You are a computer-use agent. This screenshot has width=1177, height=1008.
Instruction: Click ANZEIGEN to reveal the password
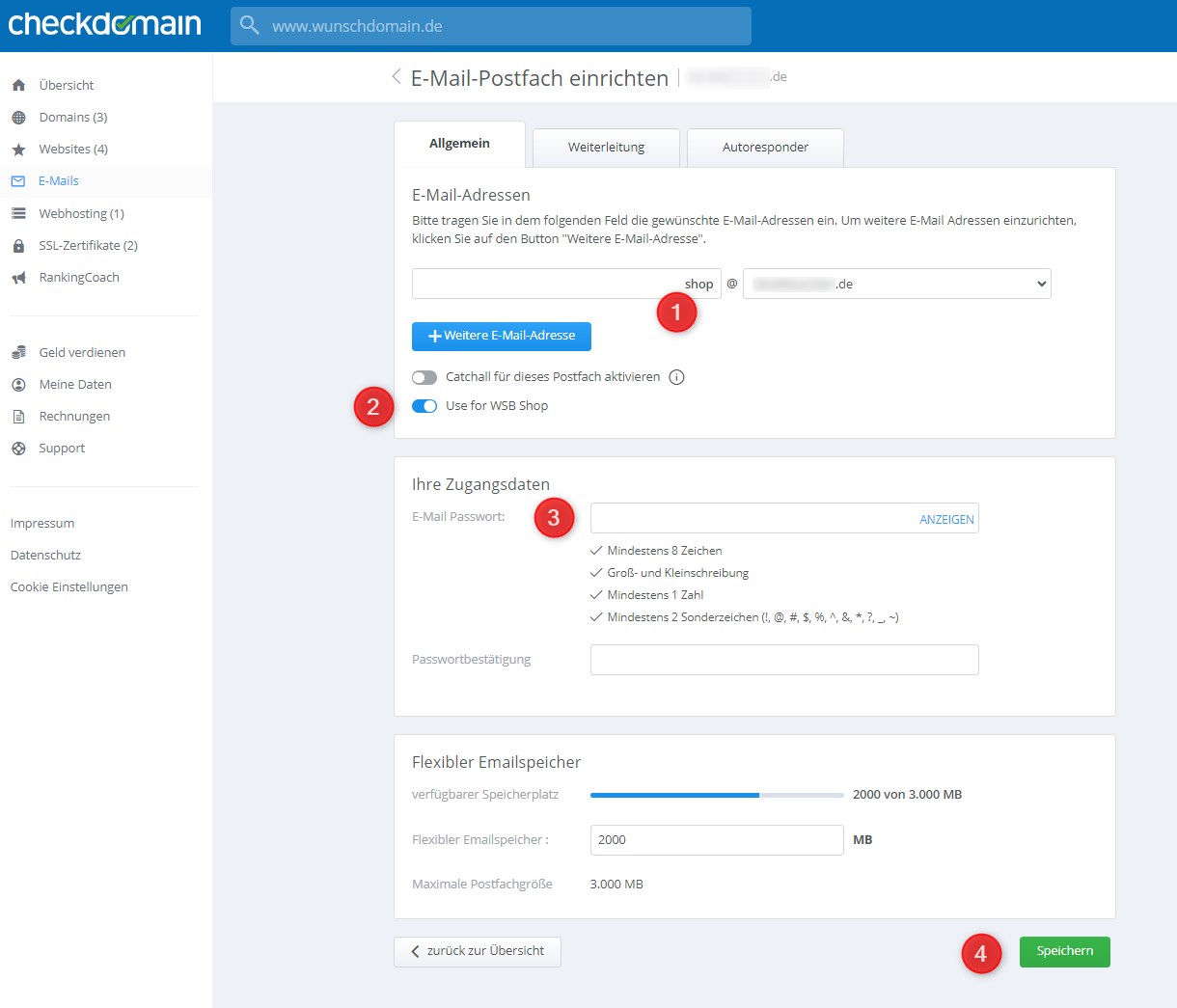click(945, 519)
